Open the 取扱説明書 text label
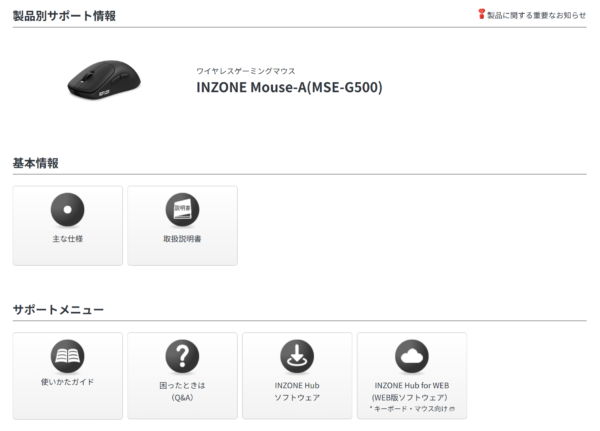This screenshot has height=431, width=600. coord(182,240)
